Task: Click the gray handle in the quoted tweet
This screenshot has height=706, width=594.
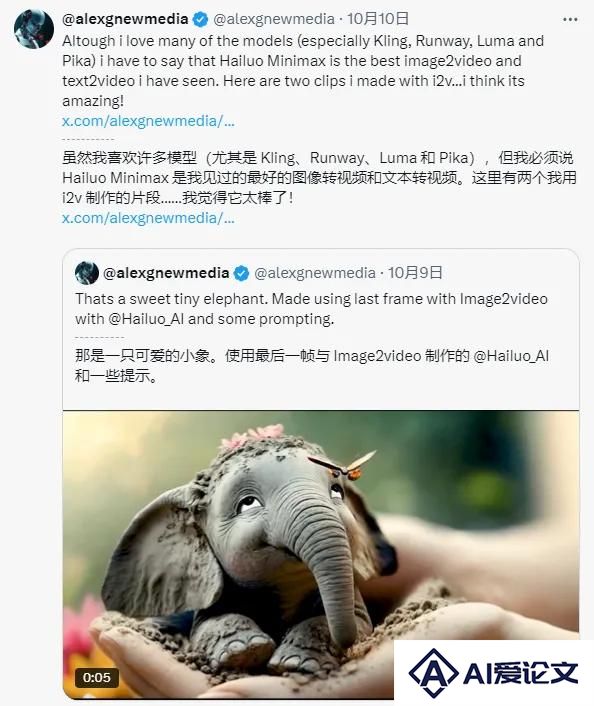Action: (315, 273)
